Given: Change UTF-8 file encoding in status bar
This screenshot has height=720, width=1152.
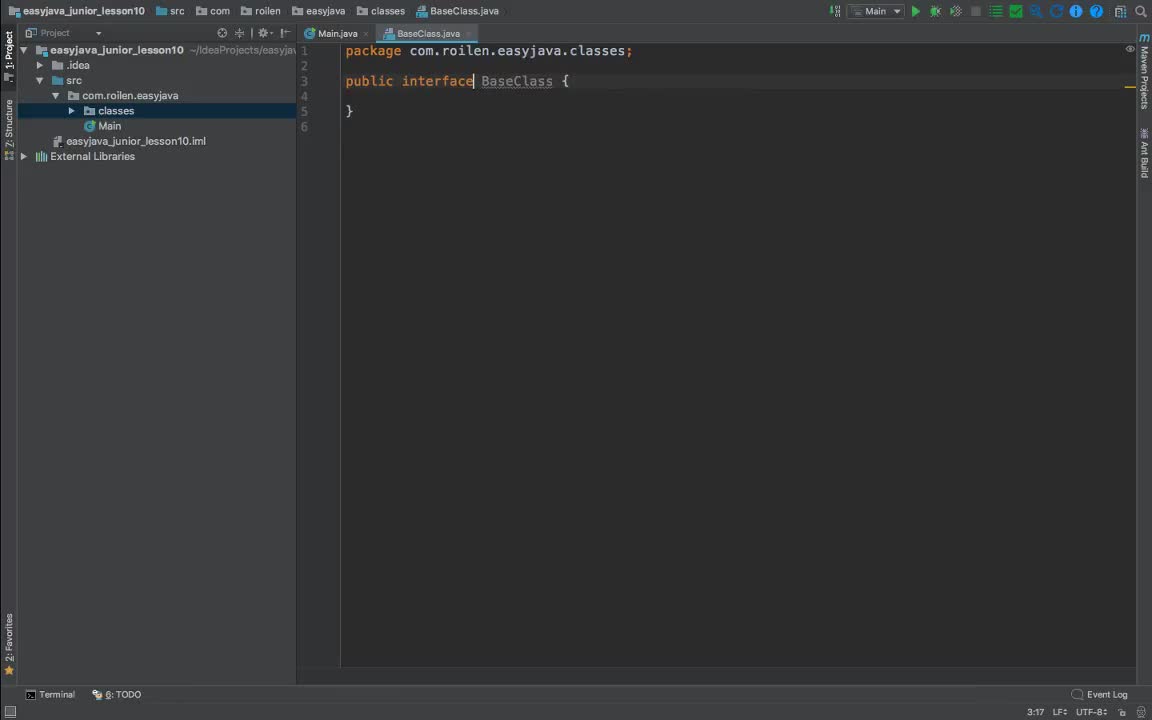Looking at the screenshot, I should point(1092,713).
